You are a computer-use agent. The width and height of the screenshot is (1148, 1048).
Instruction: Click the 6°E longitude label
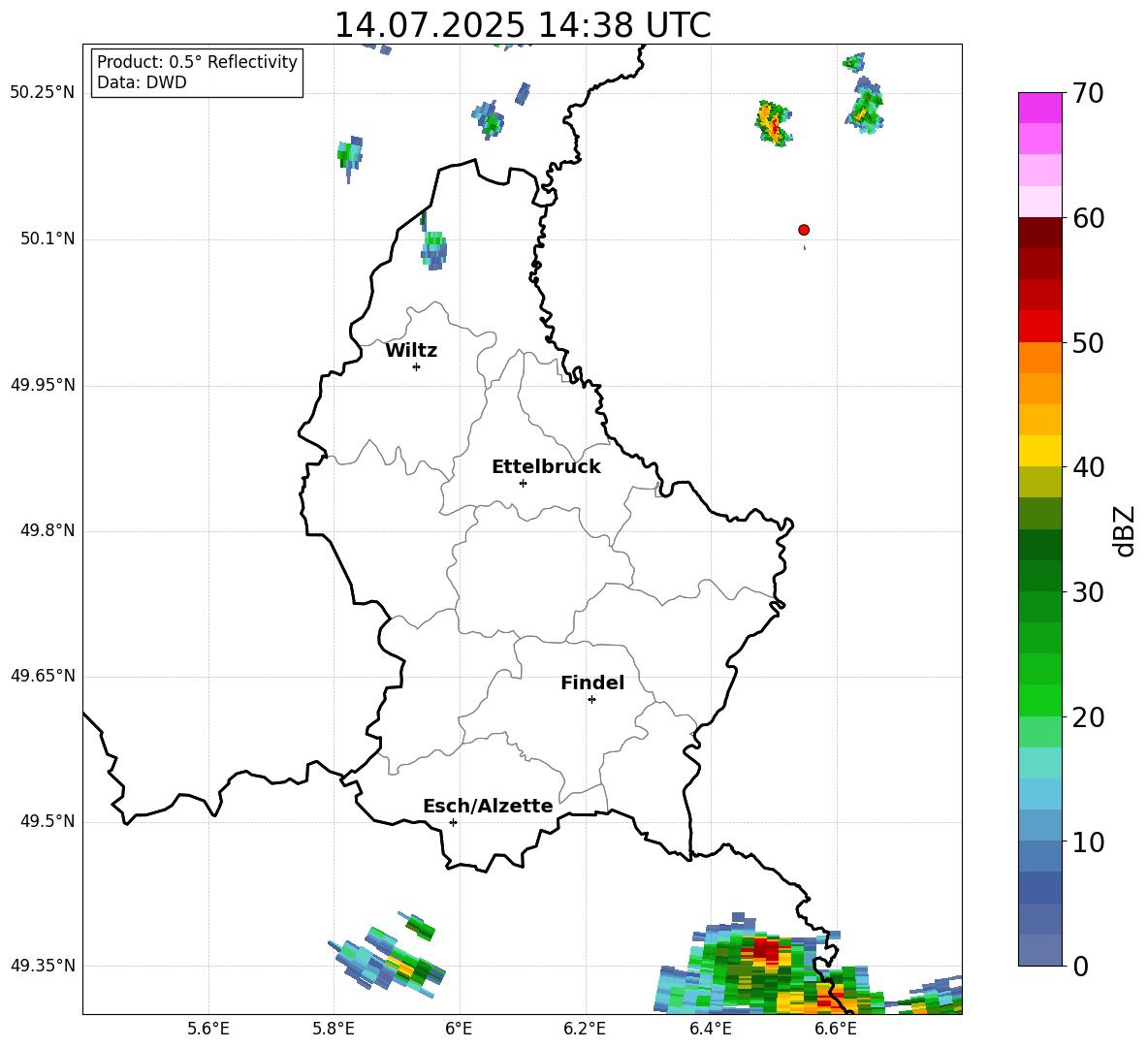[459, 1029]
